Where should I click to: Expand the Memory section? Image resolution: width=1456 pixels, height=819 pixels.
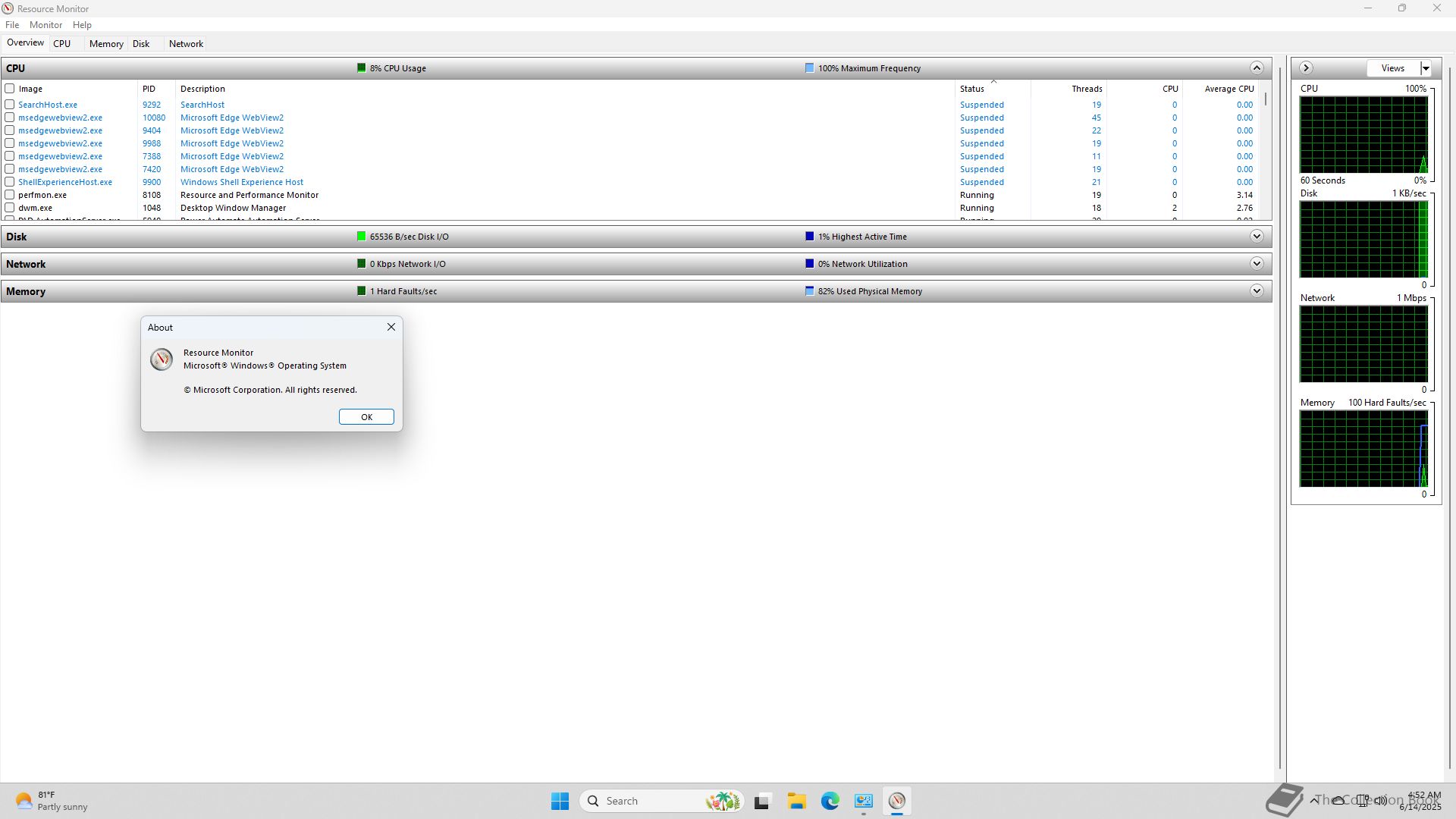click(1257, 291)
